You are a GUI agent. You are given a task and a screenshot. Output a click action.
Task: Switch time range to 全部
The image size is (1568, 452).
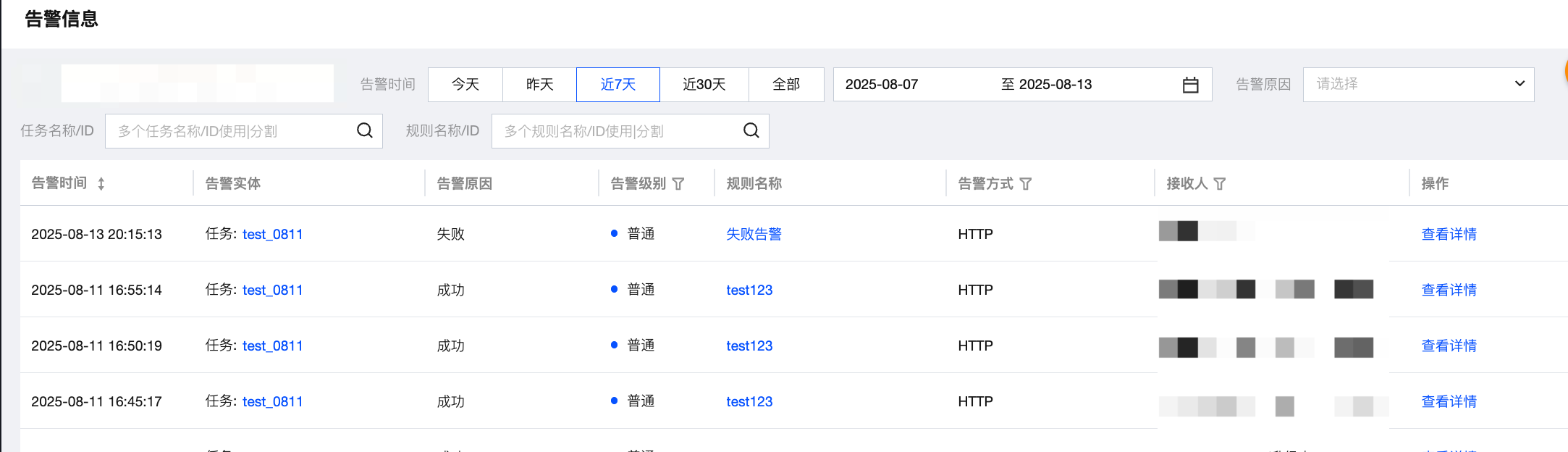pos(786,85)
